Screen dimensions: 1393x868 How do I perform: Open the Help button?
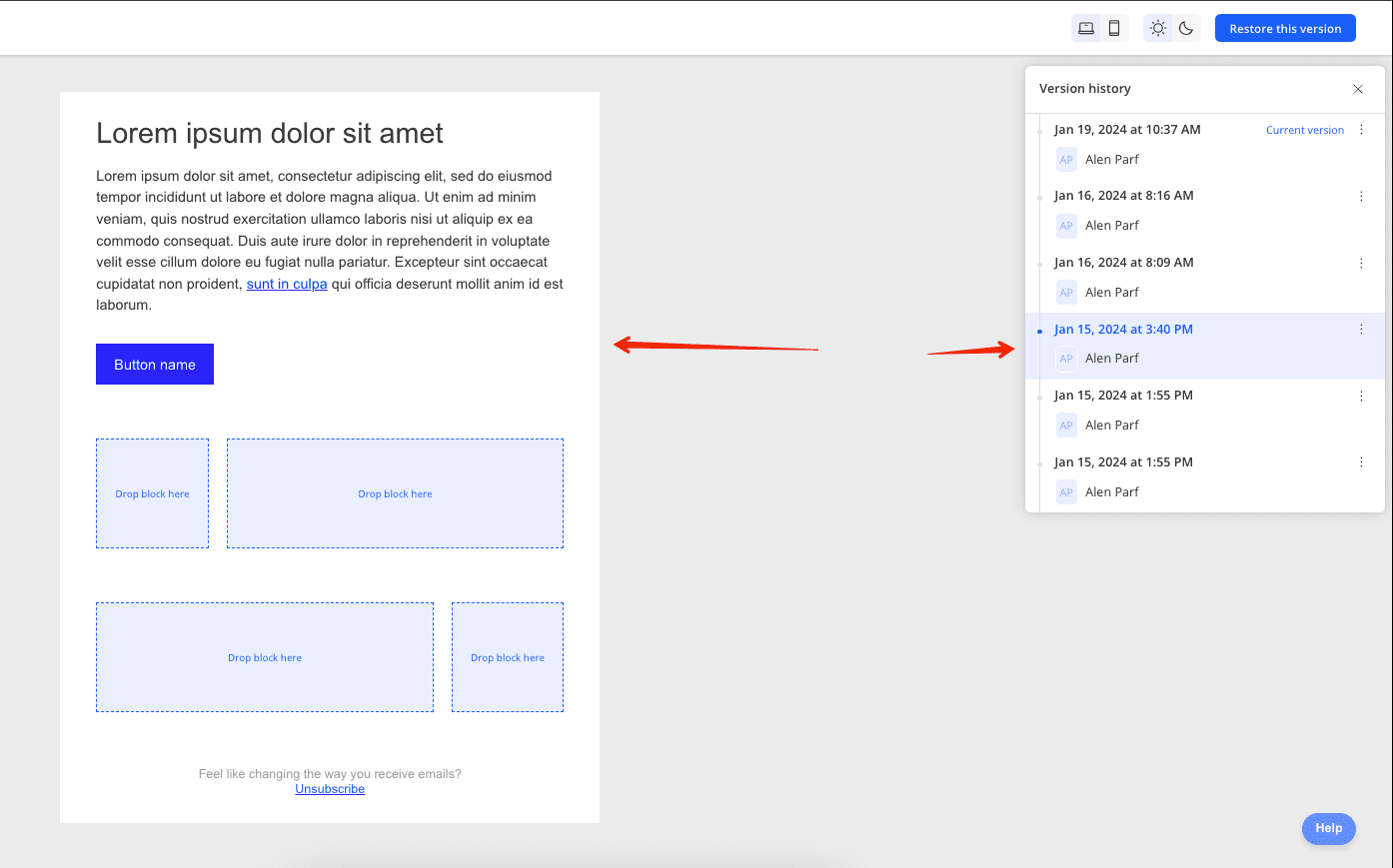1329,828
